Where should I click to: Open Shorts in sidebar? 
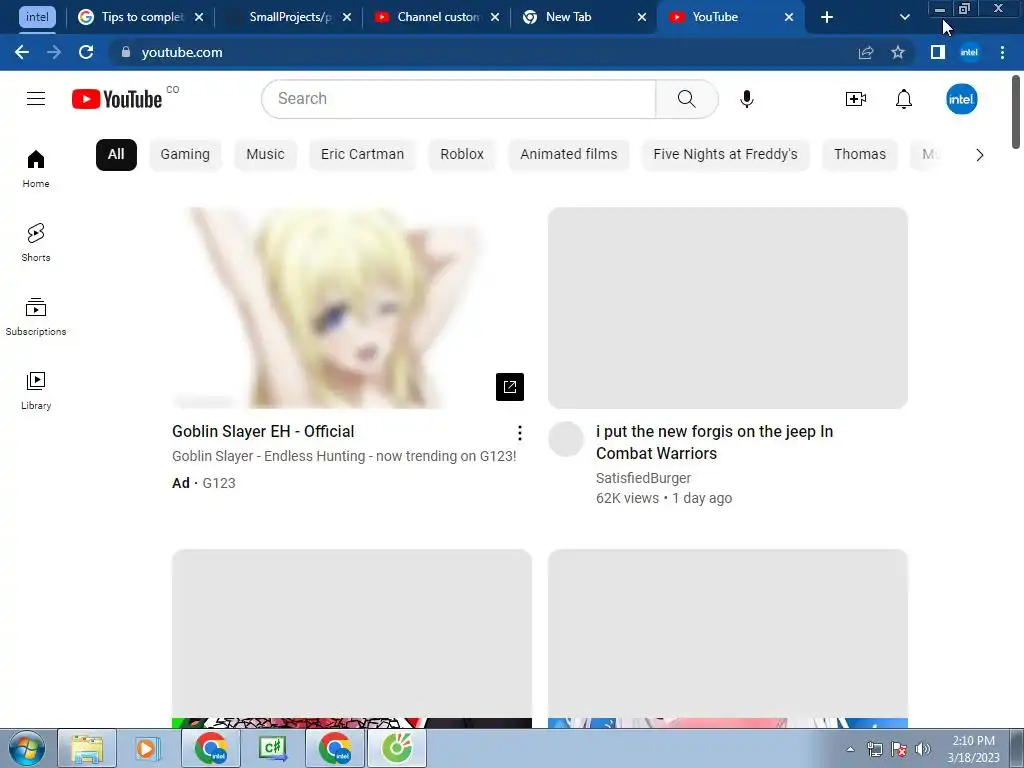tap(36, 242)
